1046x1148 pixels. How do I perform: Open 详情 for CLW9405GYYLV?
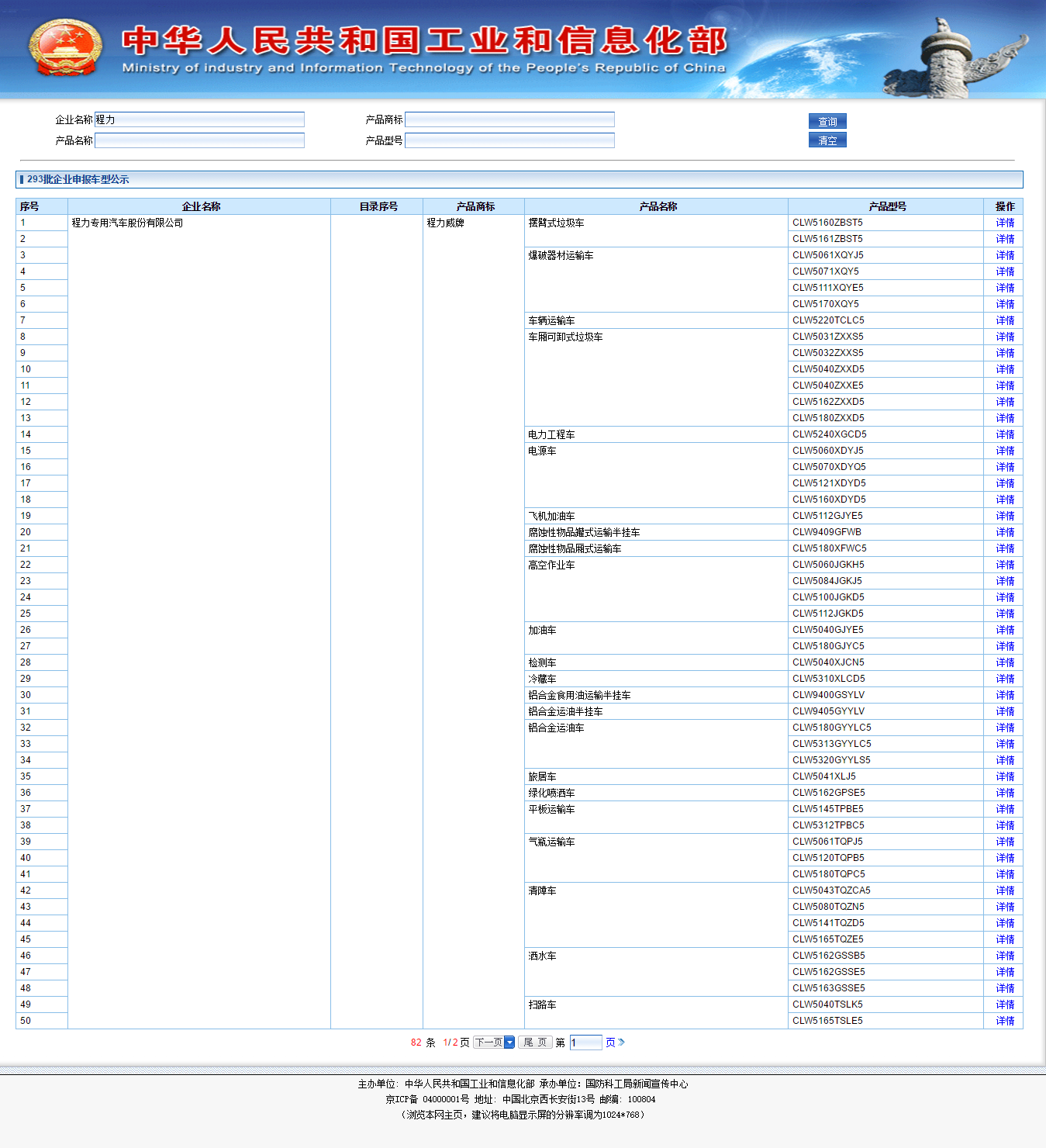coord(1005,711)
